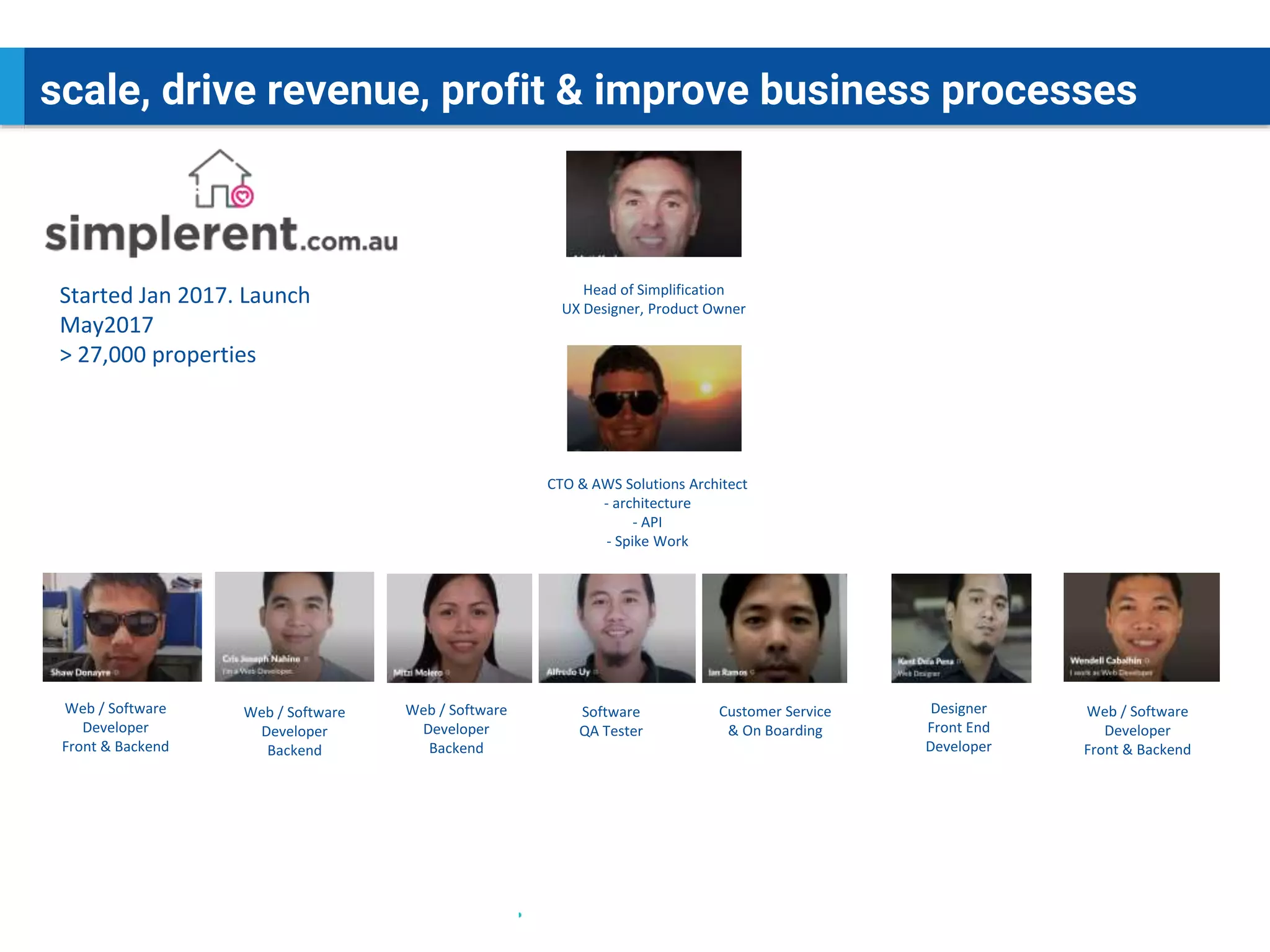This screenshot has width=1270, height=952.
Task: Select the role caption under Wendell Cabalhin
Action: pos(1137,731)
